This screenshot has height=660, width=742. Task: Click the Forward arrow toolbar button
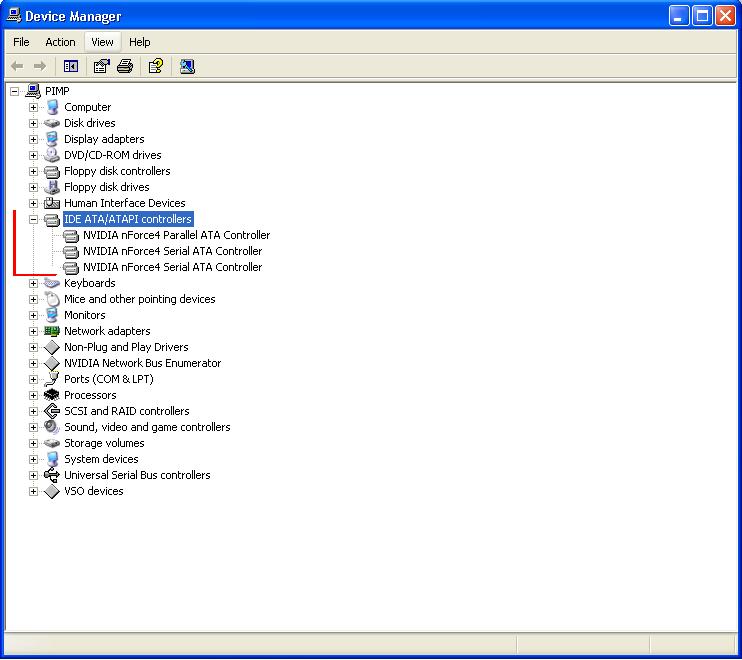pos(40,66)
